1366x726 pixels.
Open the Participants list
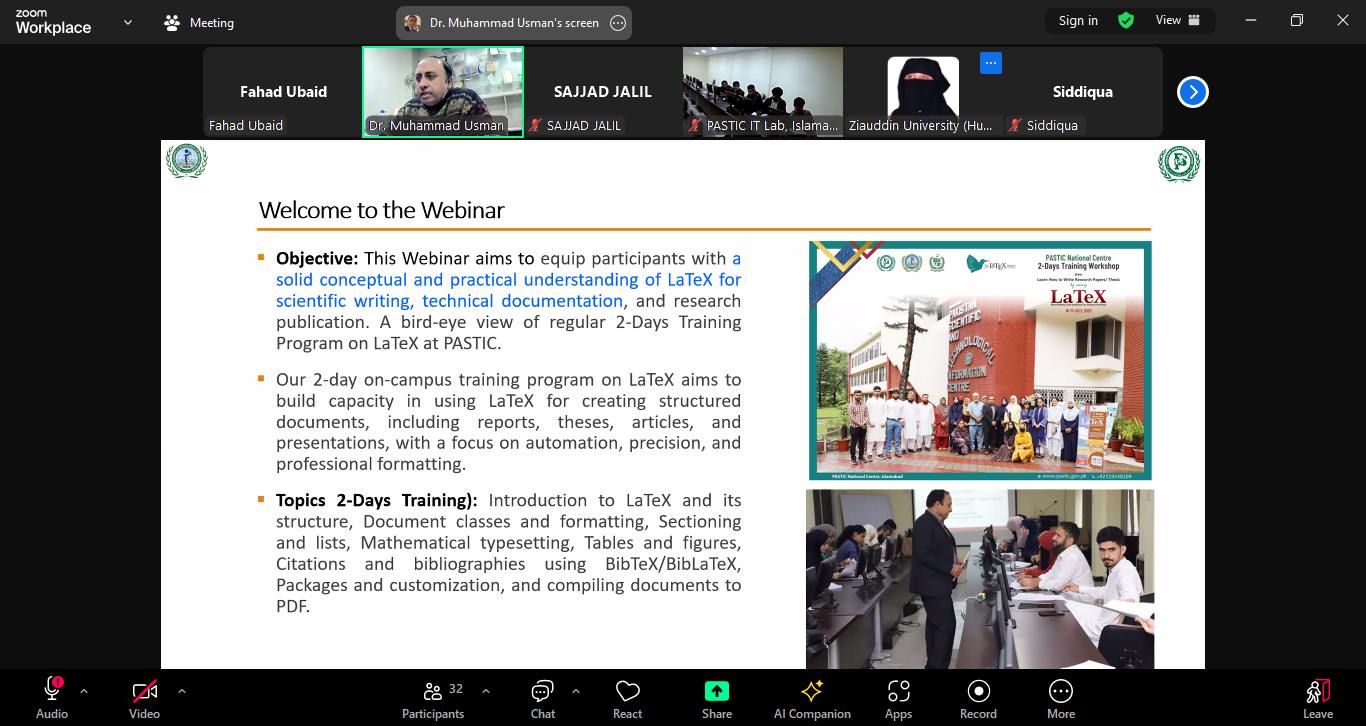click(433, 699)
